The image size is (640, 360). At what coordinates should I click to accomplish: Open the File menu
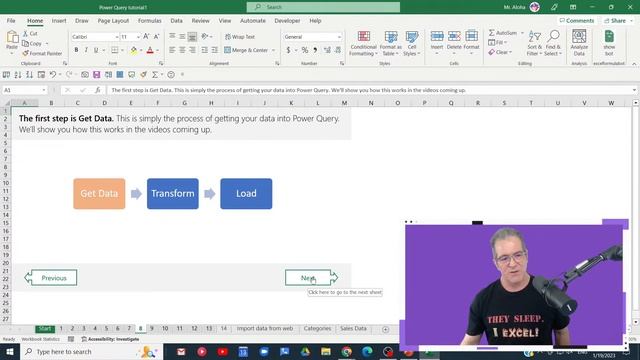(x=11, y=20)
